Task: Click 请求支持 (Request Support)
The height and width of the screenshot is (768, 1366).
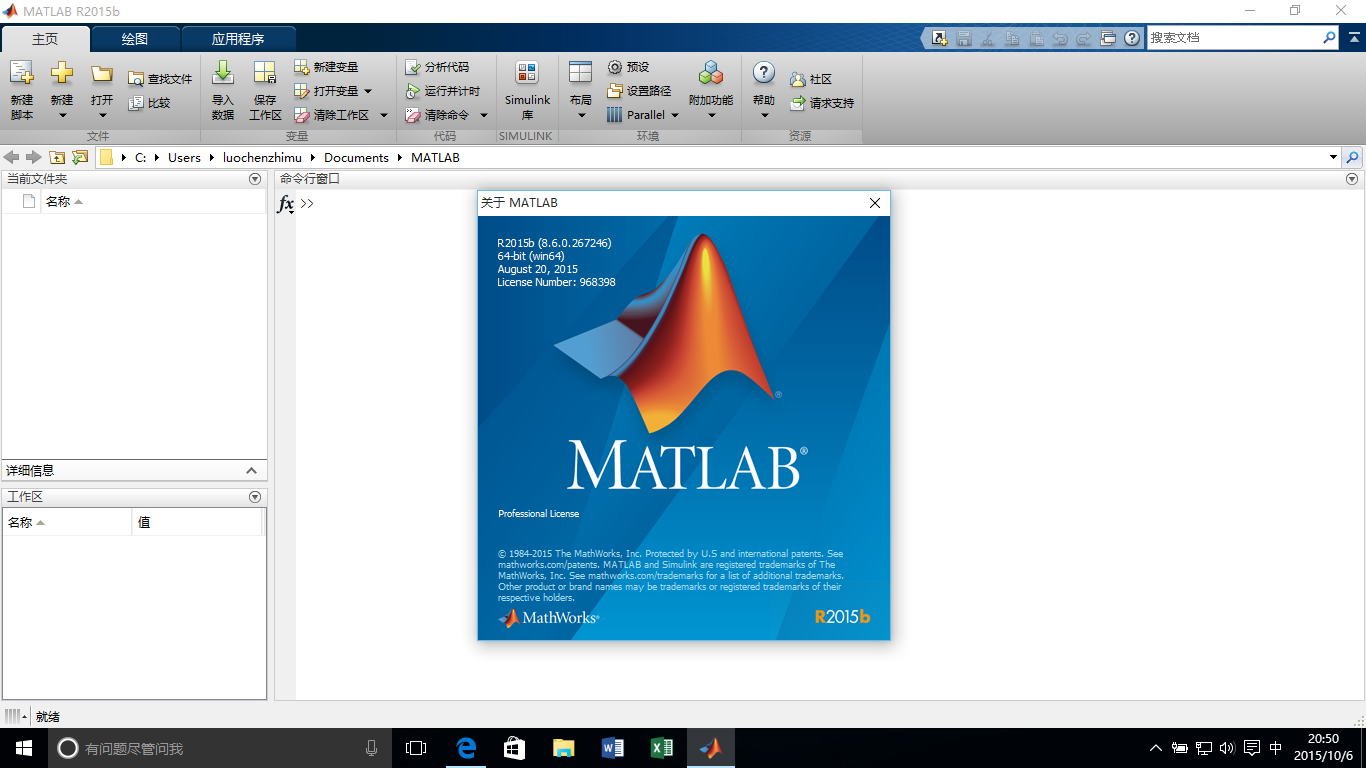Action: (821, 103)
